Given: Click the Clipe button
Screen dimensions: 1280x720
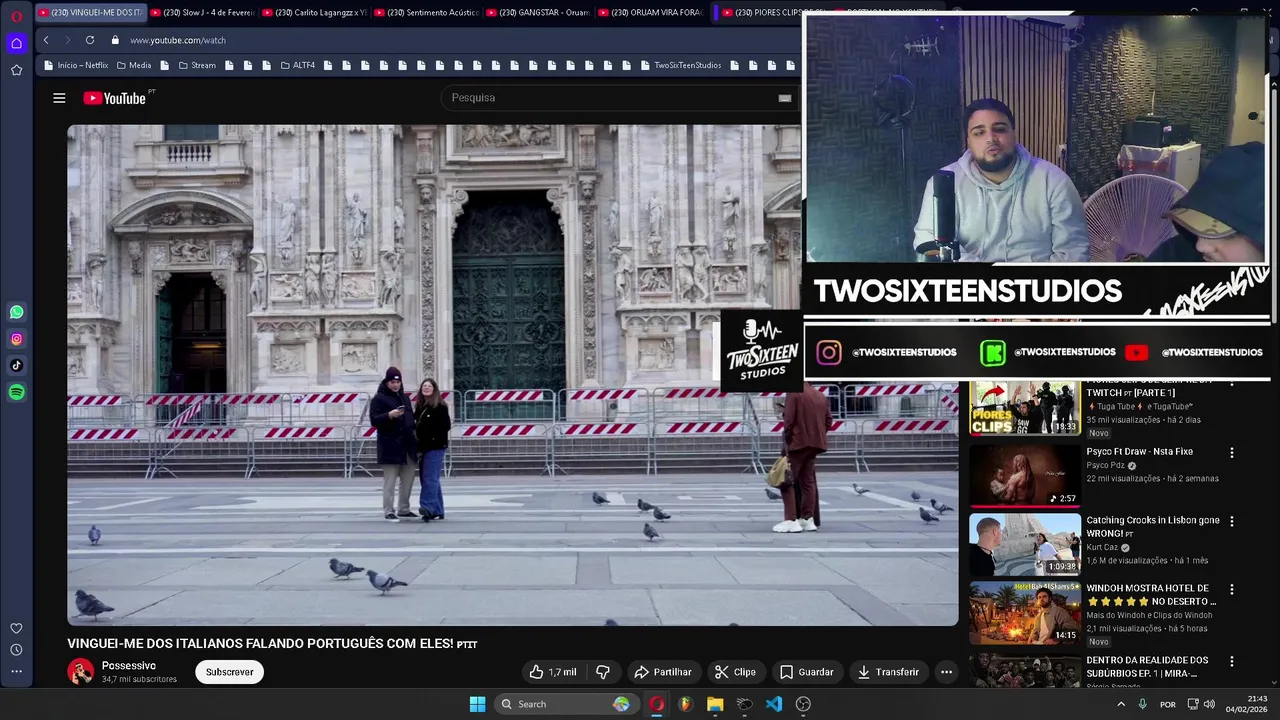Looking at the screenshot, I should (735, 672).
